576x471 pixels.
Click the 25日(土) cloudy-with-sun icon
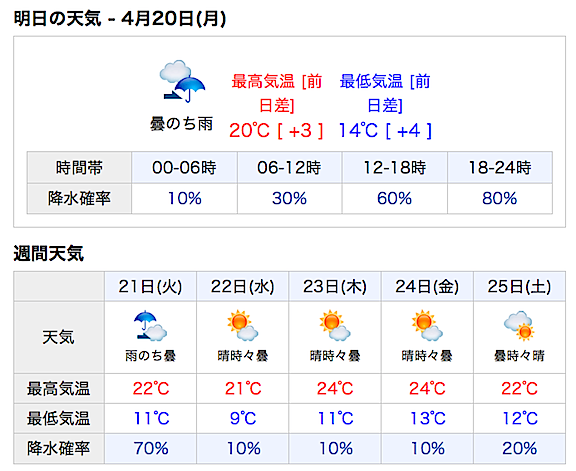(519, 326)
